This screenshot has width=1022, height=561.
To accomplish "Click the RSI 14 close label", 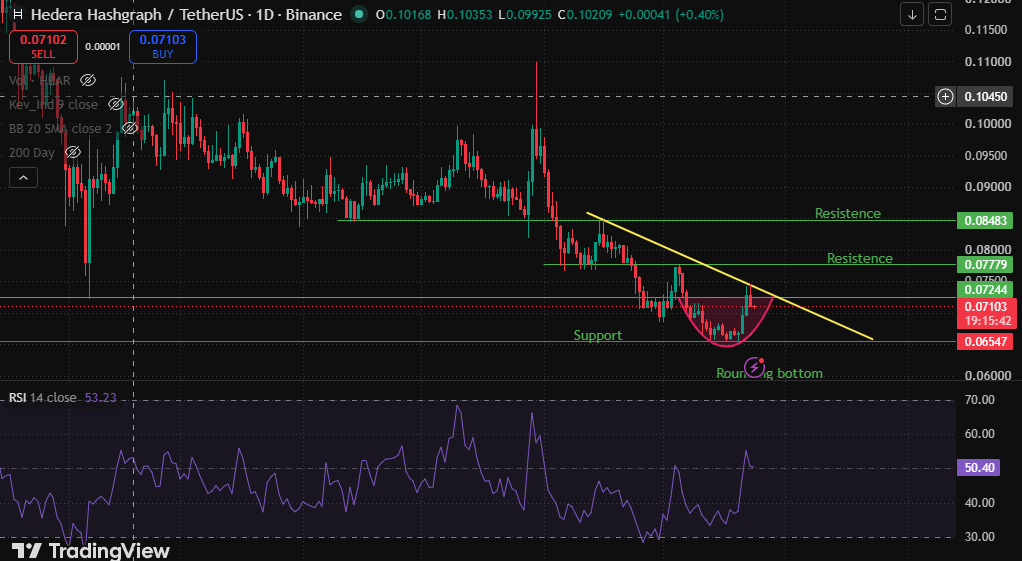I will coord(42,397).
